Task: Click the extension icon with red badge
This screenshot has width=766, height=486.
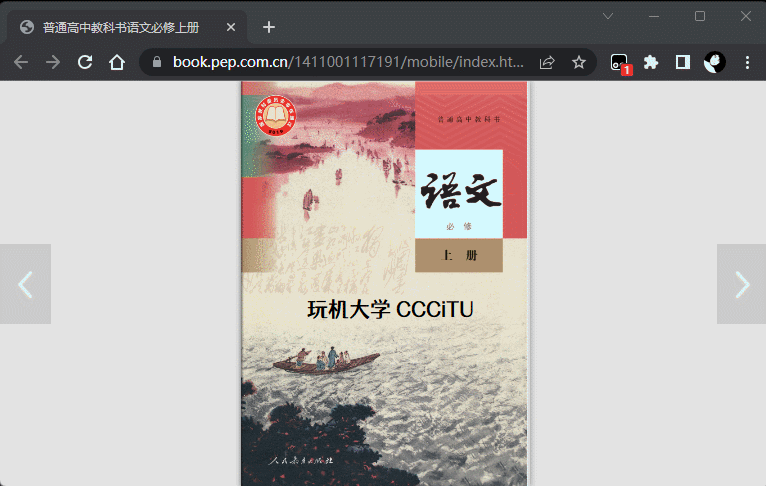Action: point(620,63)
